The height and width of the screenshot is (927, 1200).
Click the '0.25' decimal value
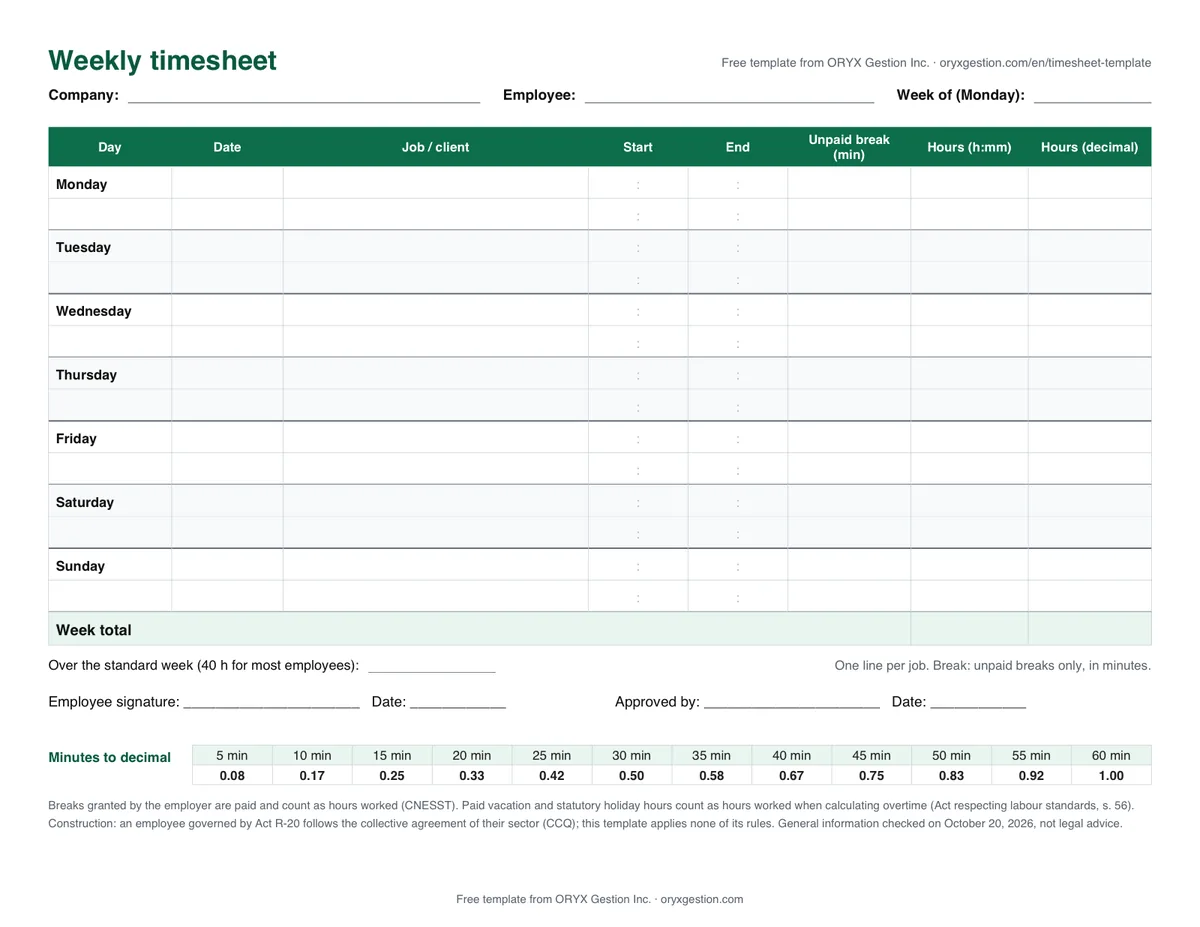pos(392,776)
